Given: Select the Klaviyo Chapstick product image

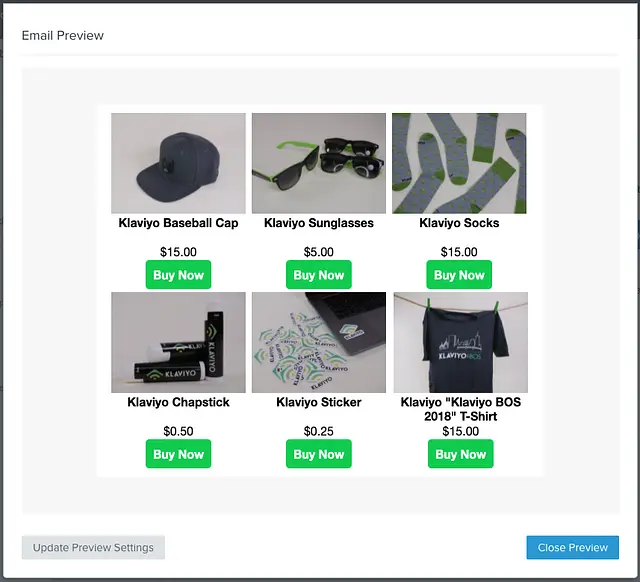Looking at the screenshot, I should (x=178, y=342).
